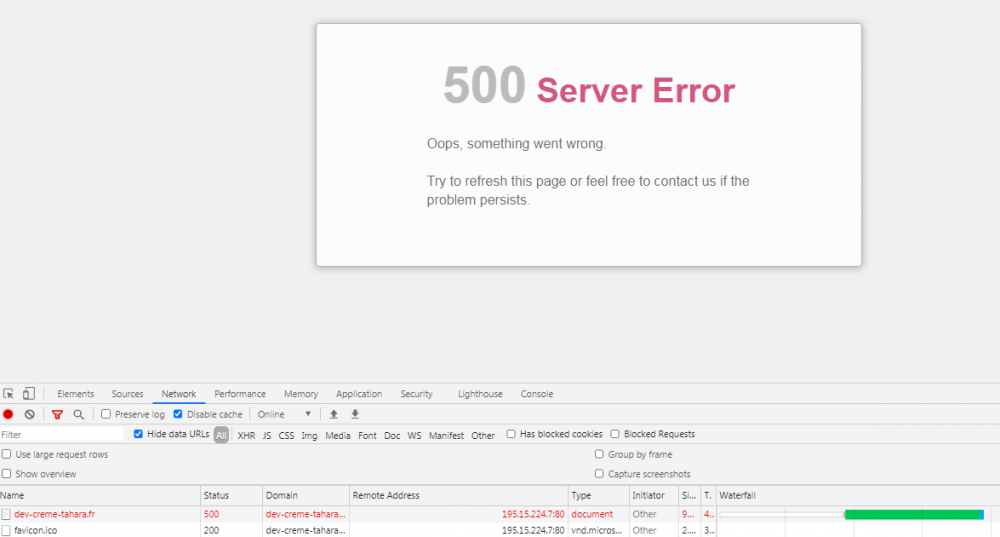Filter requests by XHR
Screen dimensions: 1000x537
click(246, 436)
